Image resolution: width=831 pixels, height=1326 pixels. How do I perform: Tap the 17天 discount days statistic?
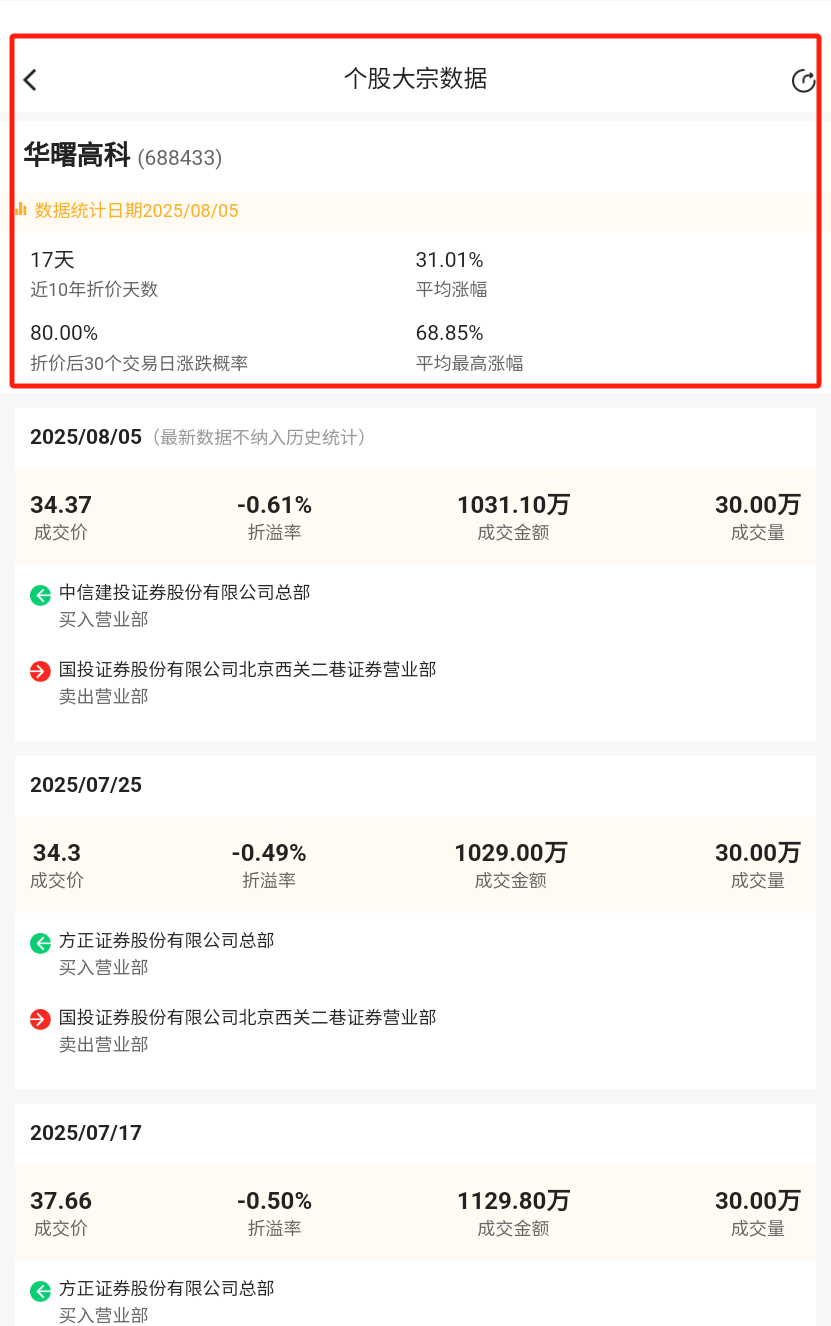click(52, 260)
